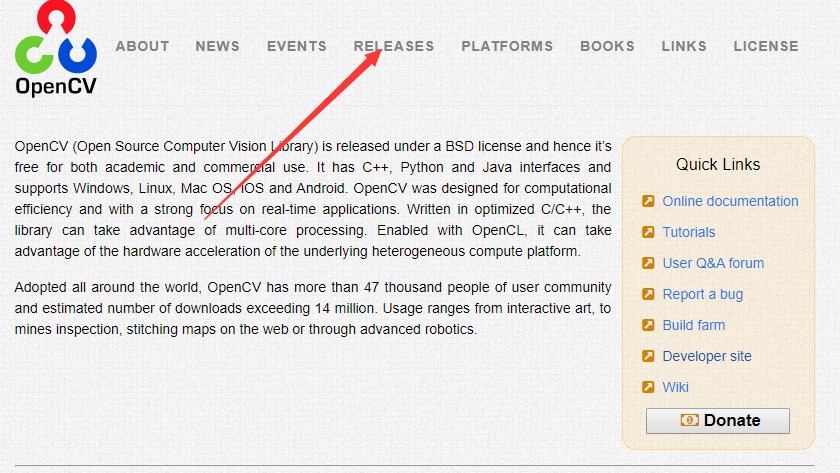Image resolution: width=840 pixels, height=473 pixels.
Task: Open the PLATFORMS menu item
Action: pyautogui.click(x=507, y=46)
